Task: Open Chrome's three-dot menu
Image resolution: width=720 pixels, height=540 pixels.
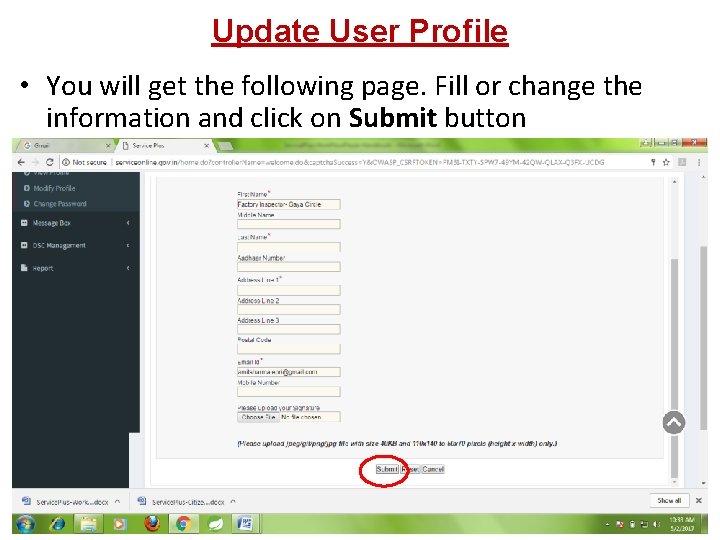Action: 699,162
